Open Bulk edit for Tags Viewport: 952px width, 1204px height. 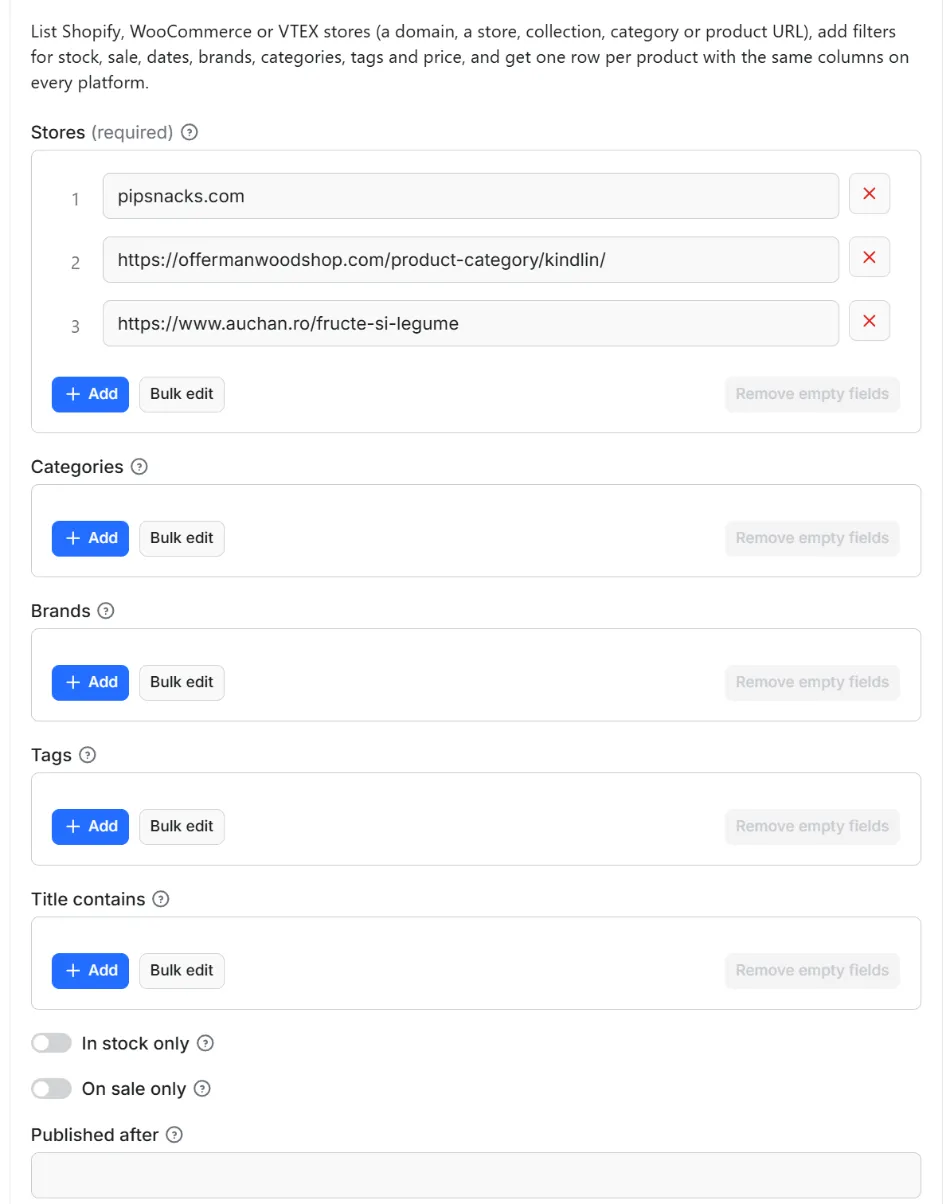182,826
